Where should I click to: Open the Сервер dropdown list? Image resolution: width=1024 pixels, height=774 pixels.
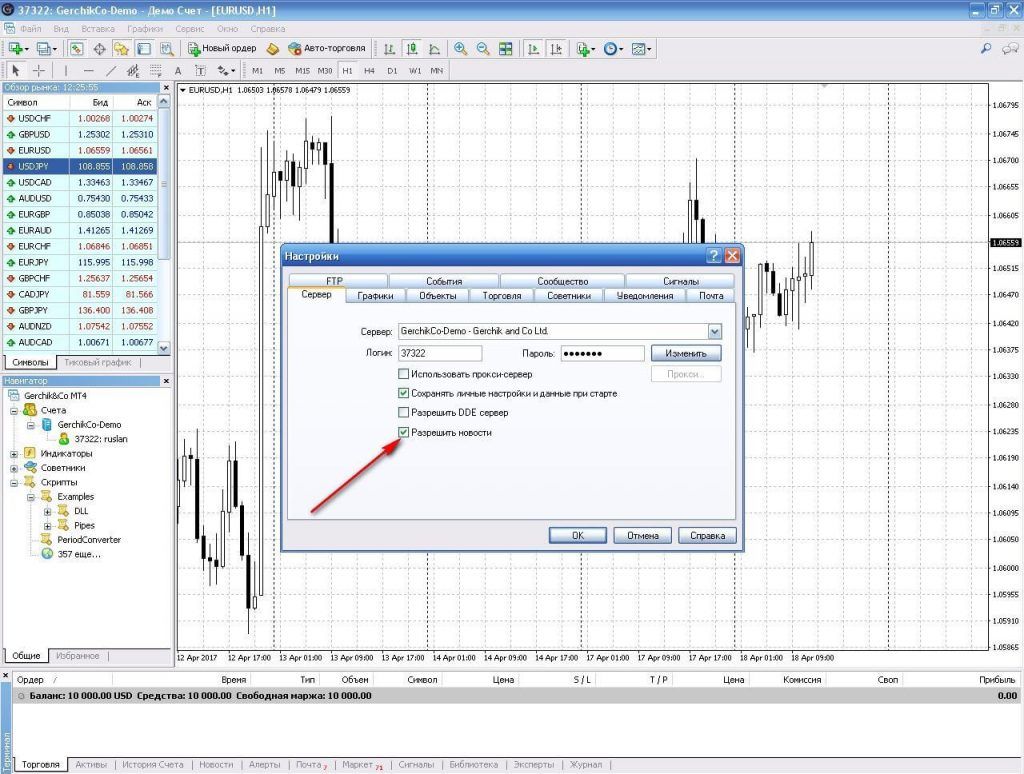pos(714,331)
